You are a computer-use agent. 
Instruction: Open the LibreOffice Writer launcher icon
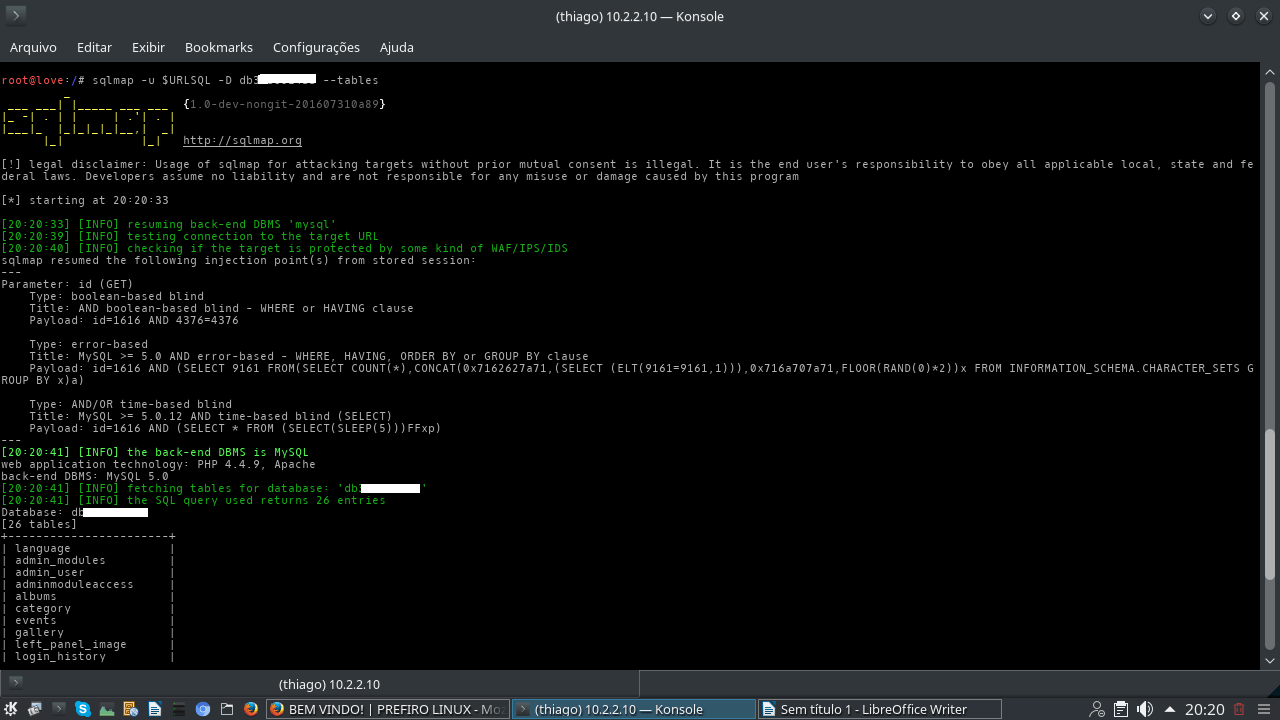155,709
